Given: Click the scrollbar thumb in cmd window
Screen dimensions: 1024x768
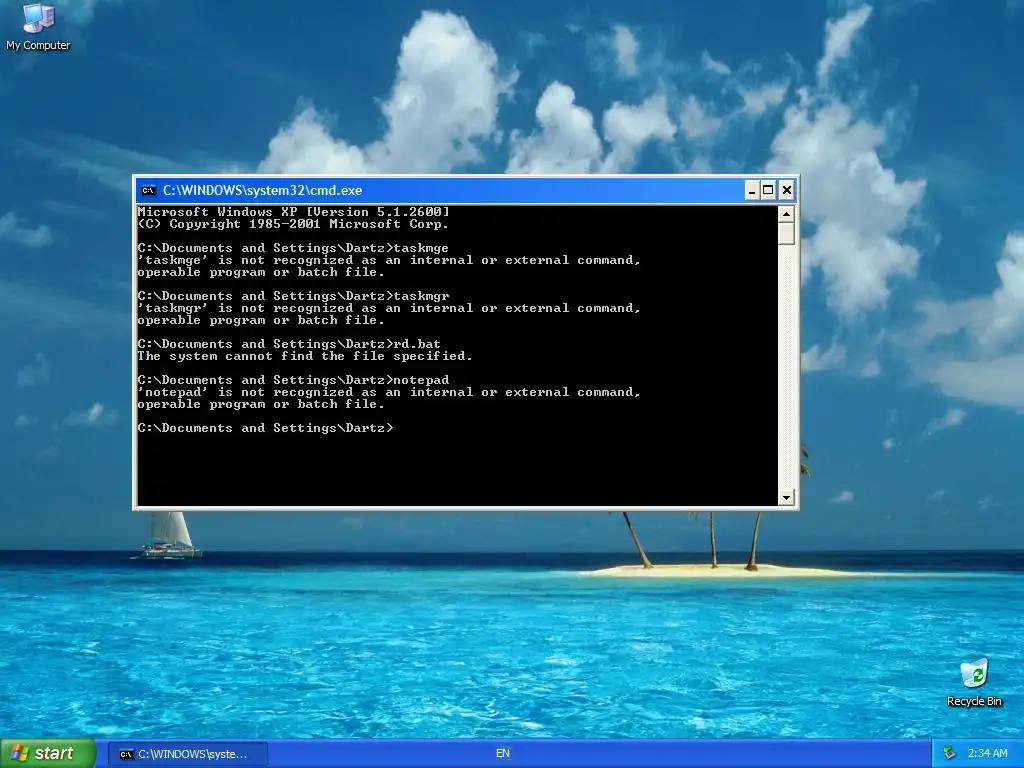Looking at the screenshot, I should 786,233.
